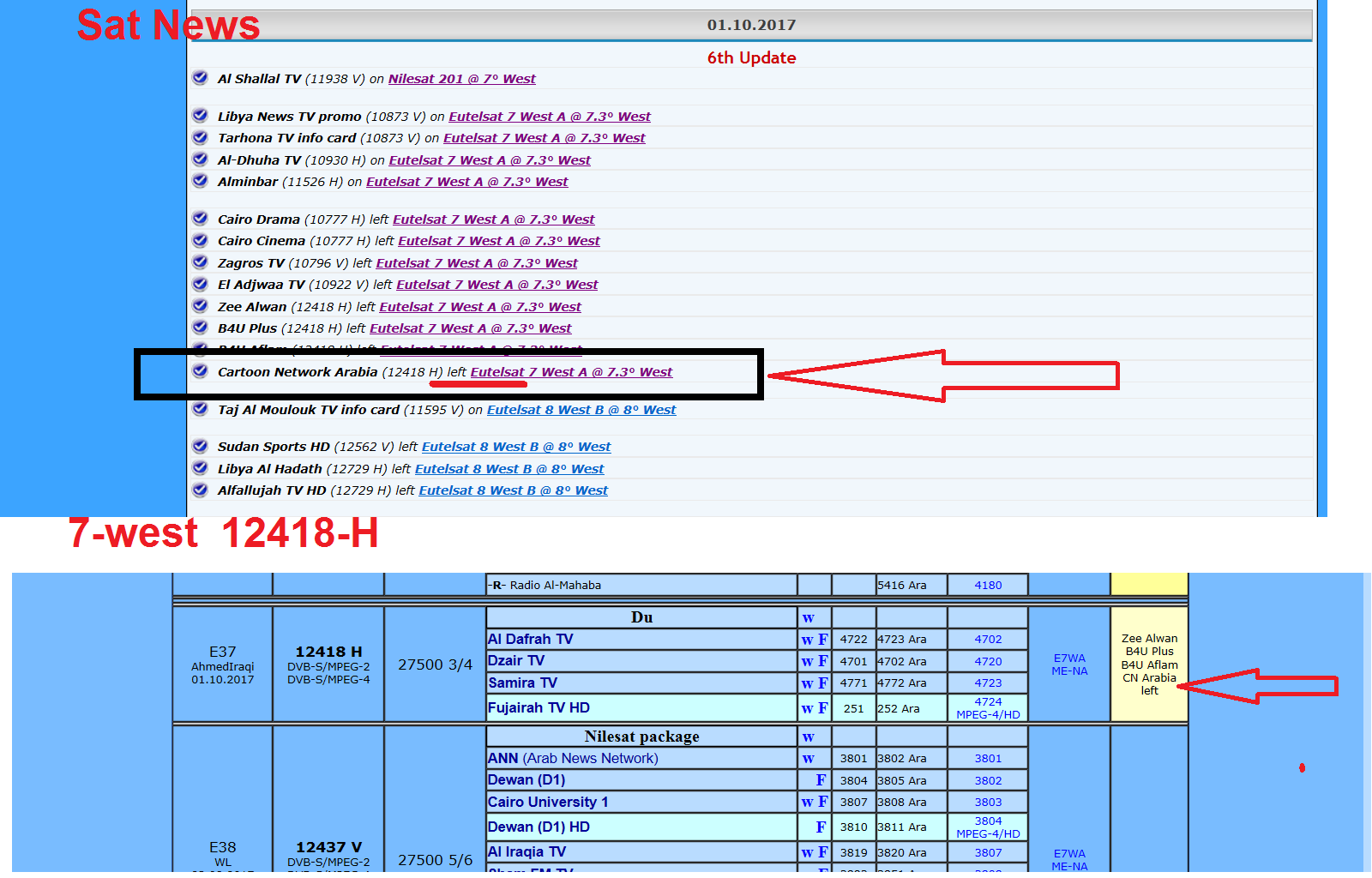Click the 'w' icon in the Du package row
This screenshot has width=1372, height=878.
[809, 616]
